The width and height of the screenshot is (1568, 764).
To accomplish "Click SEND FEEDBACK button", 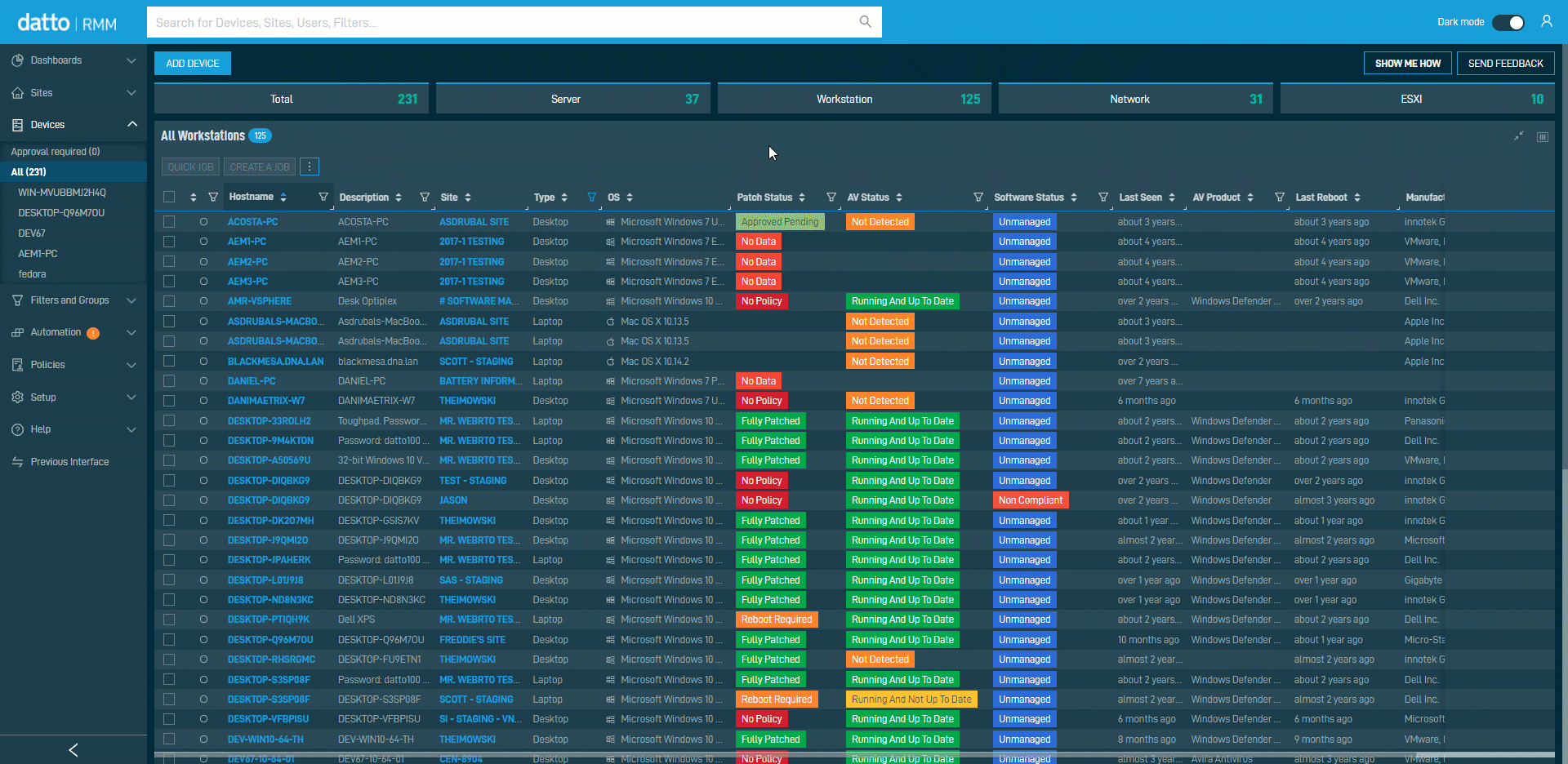I will point(1506,64).
